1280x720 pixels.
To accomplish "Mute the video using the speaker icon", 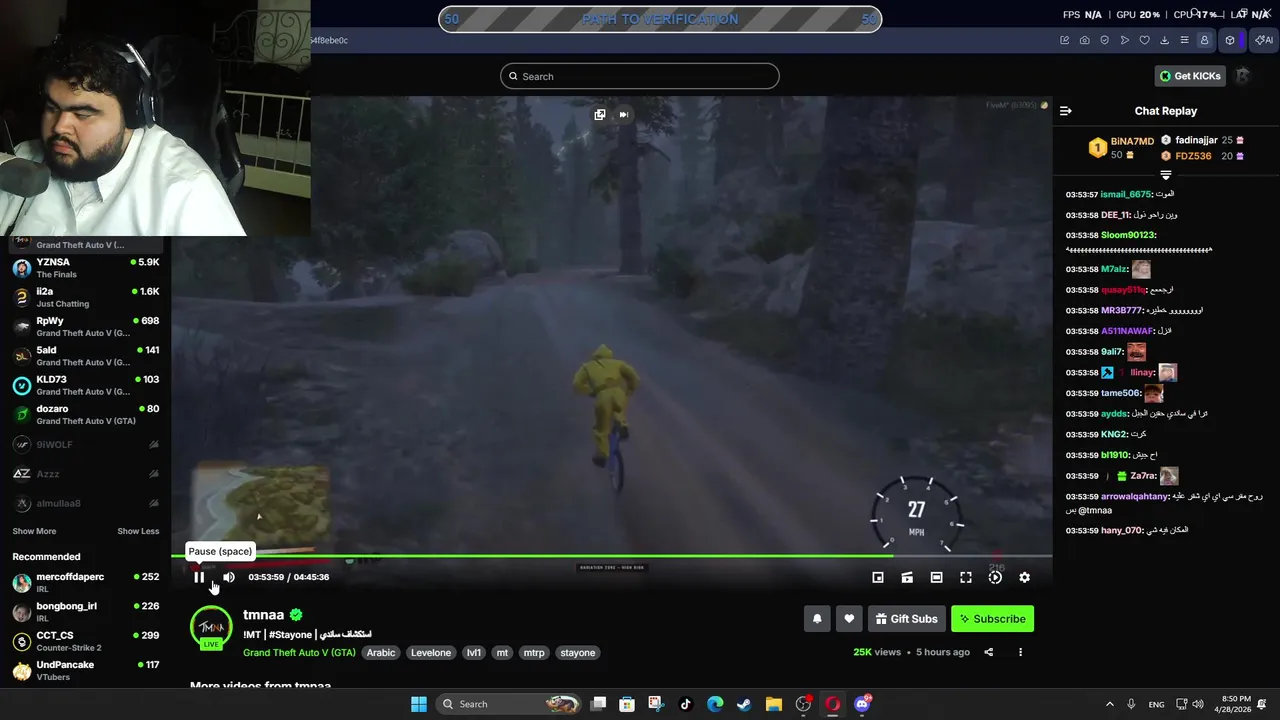I will (229, 577).
